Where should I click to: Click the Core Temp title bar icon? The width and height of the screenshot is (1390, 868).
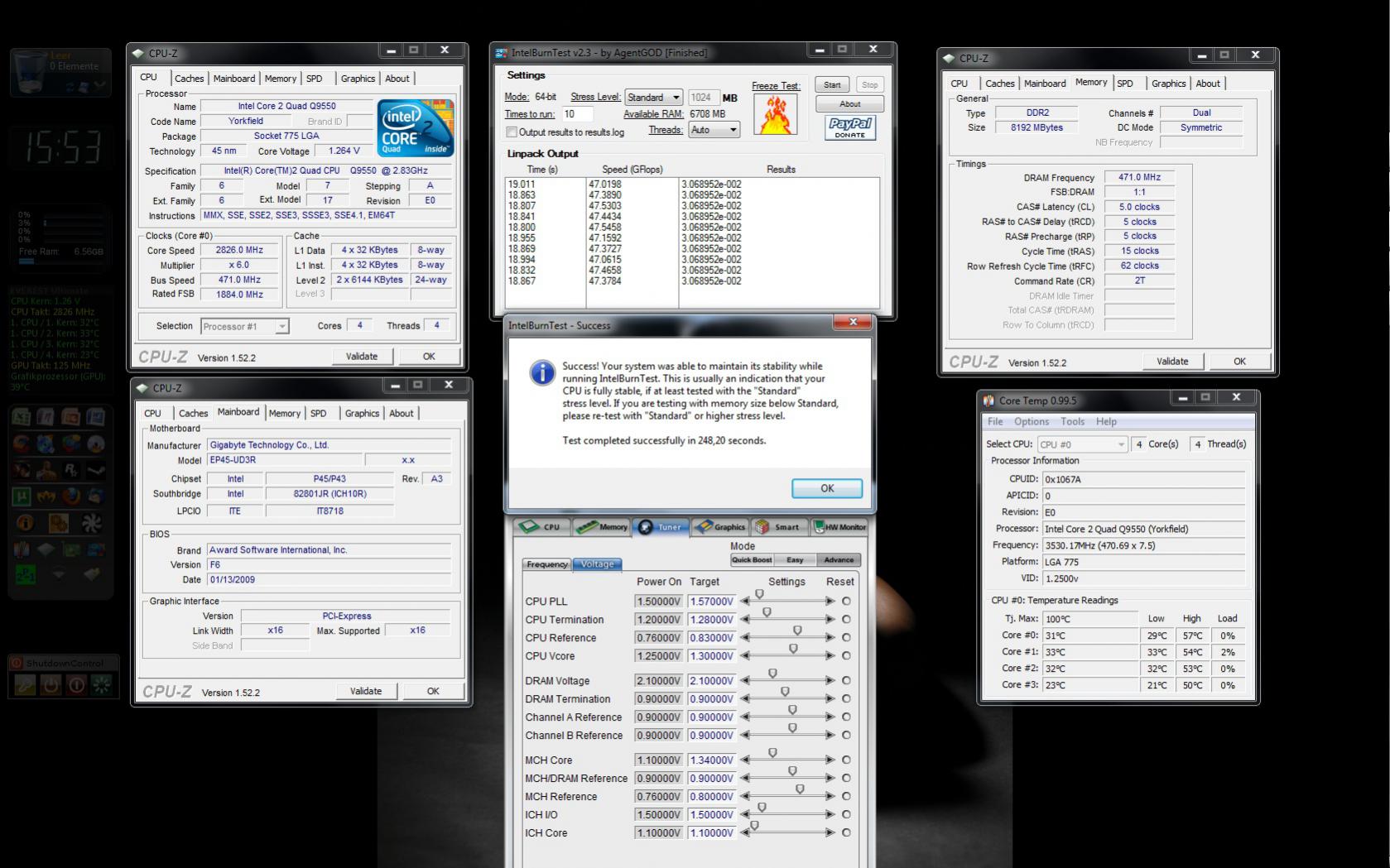(x=988, y=400)
